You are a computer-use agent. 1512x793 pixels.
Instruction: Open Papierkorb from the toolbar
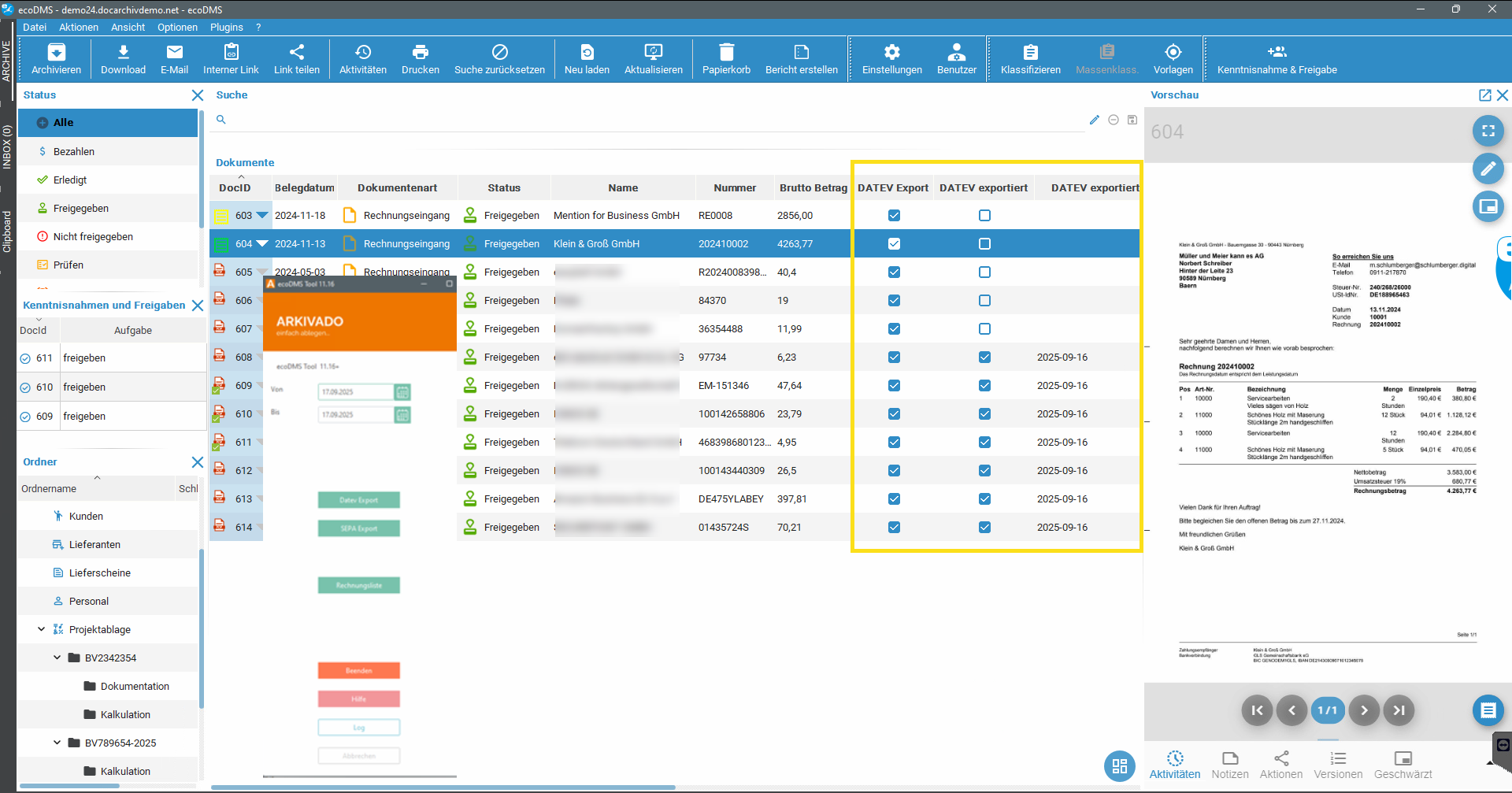pos(725,53)
